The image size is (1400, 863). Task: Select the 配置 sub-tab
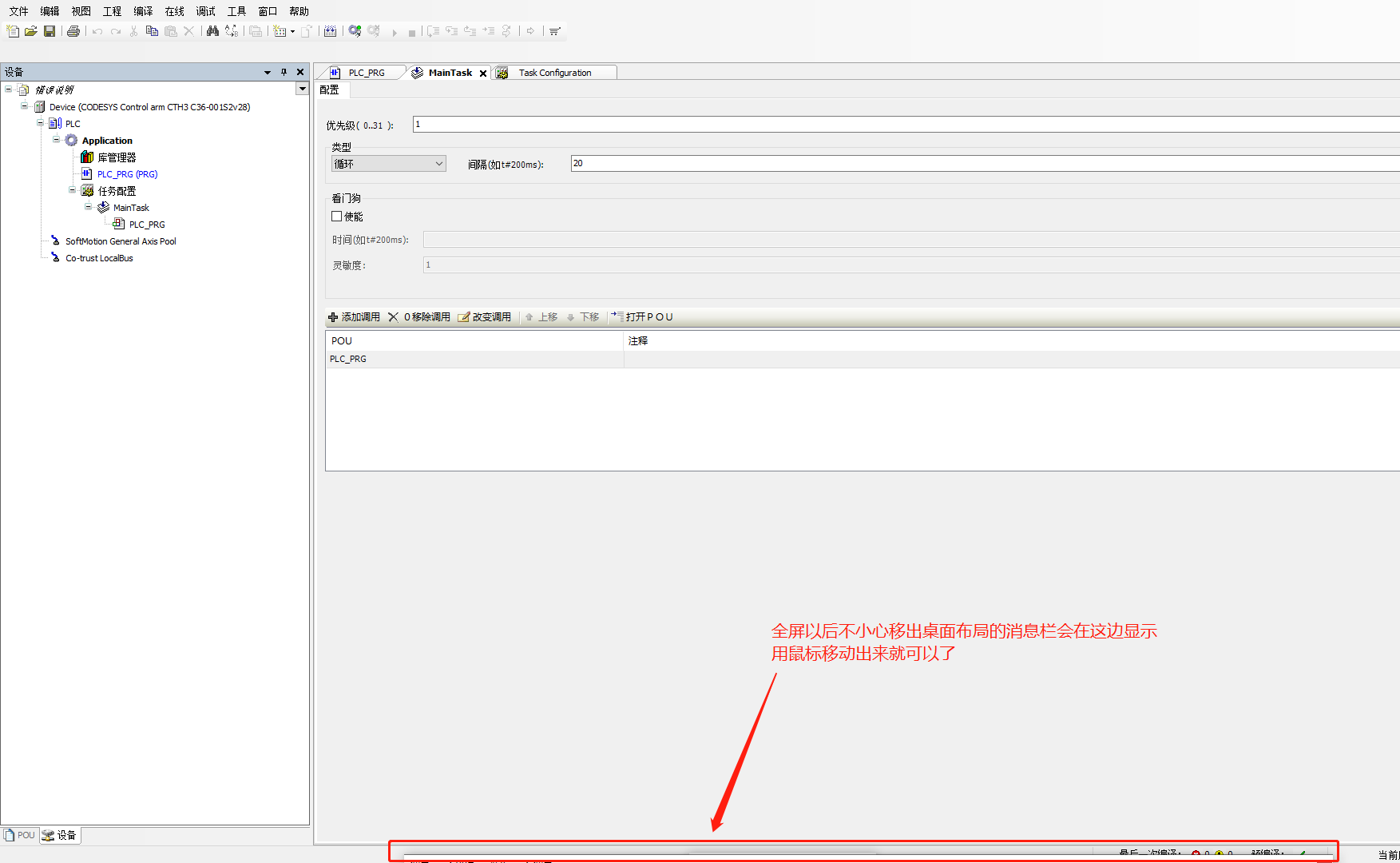(x=329, y=89)
